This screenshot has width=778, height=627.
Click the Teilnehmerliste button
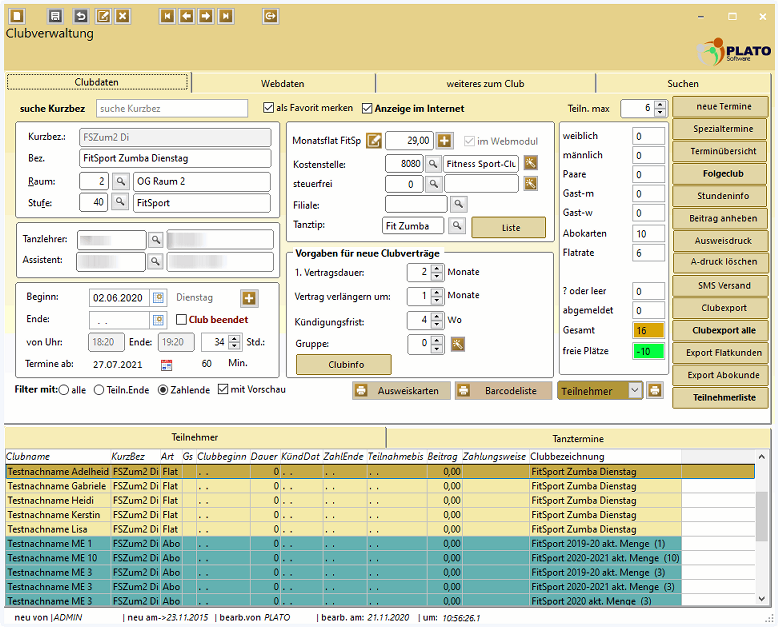[720, 398]
